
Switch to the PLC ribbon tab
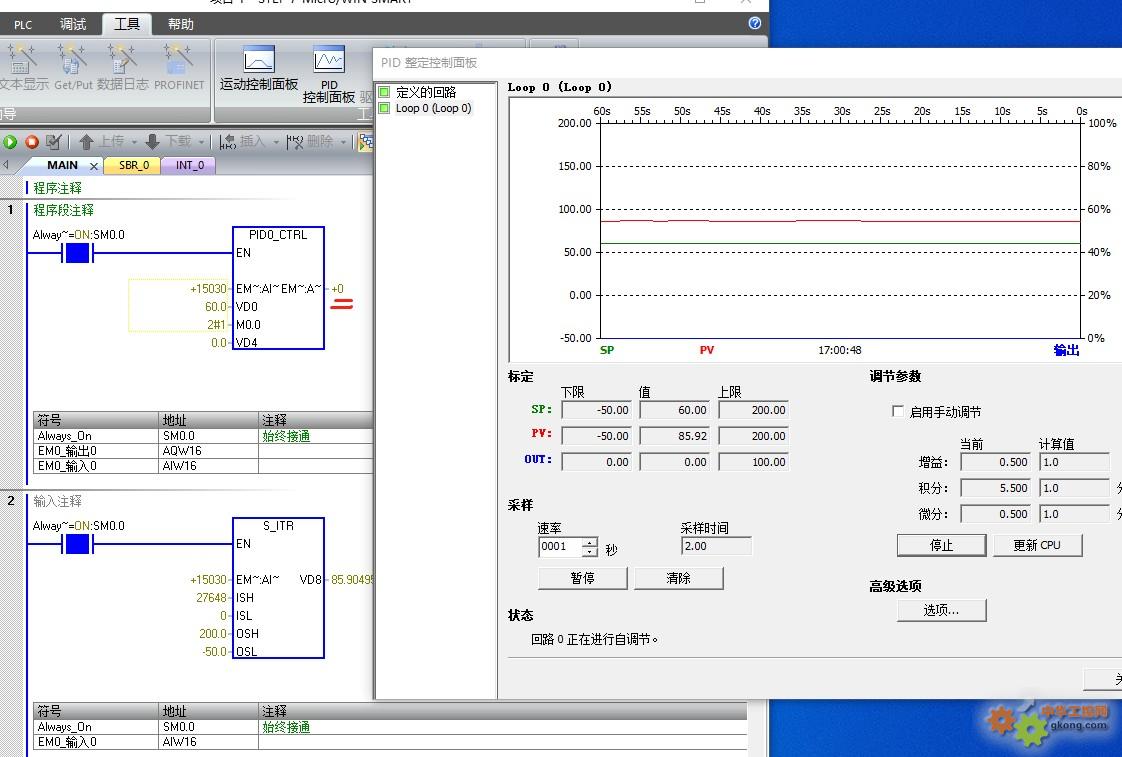pos(23,24)
